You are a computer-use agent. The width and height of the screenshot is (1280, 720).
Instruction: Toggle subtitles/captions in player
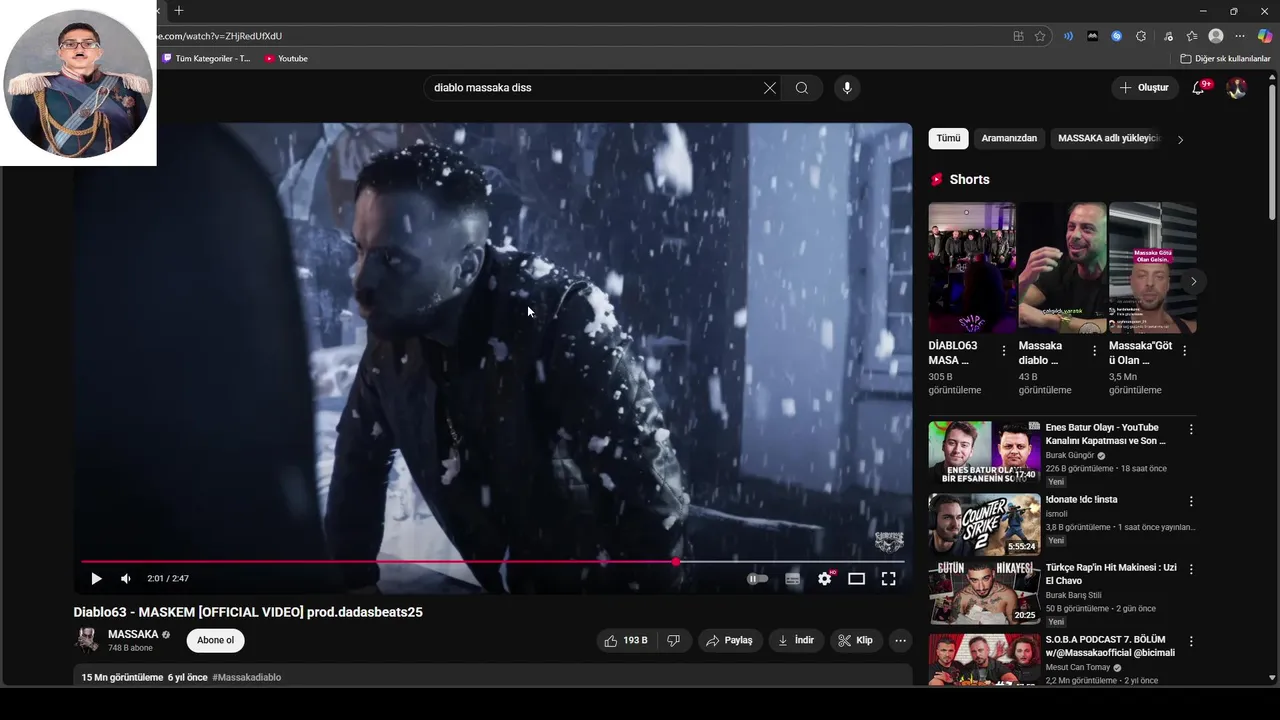792,578
